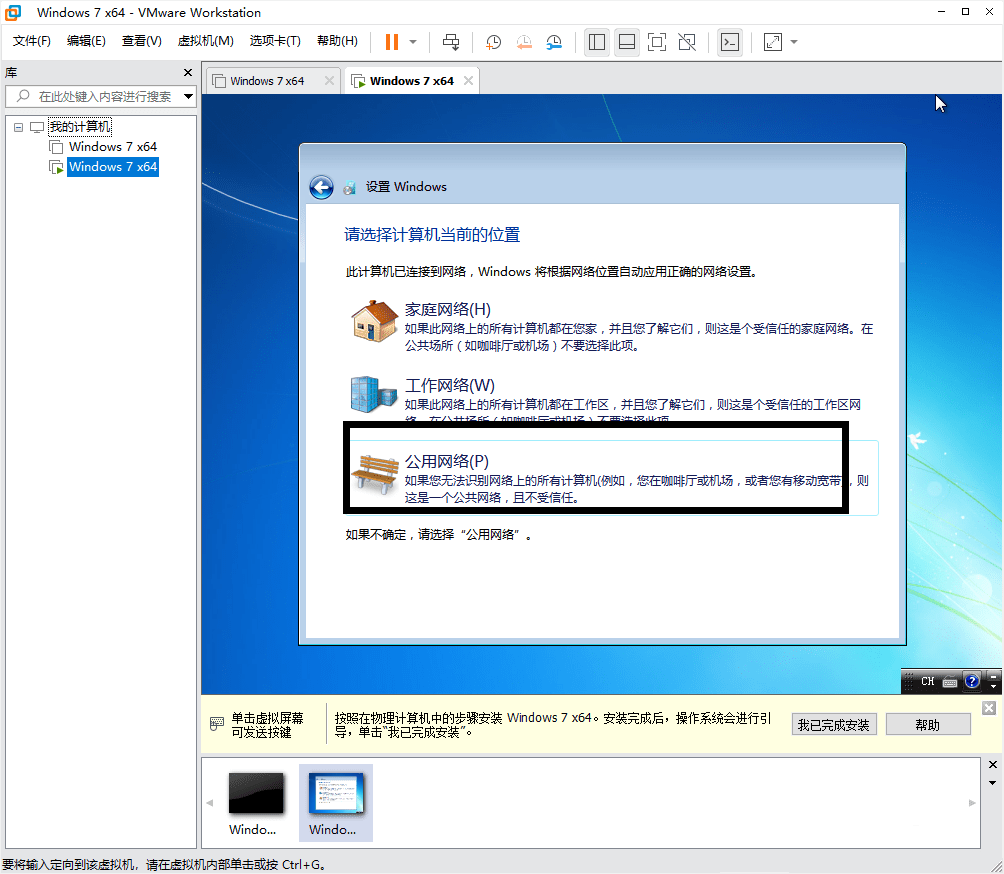
Task: Choose 家庭网络(H) home network option
Action: point(611,327)
